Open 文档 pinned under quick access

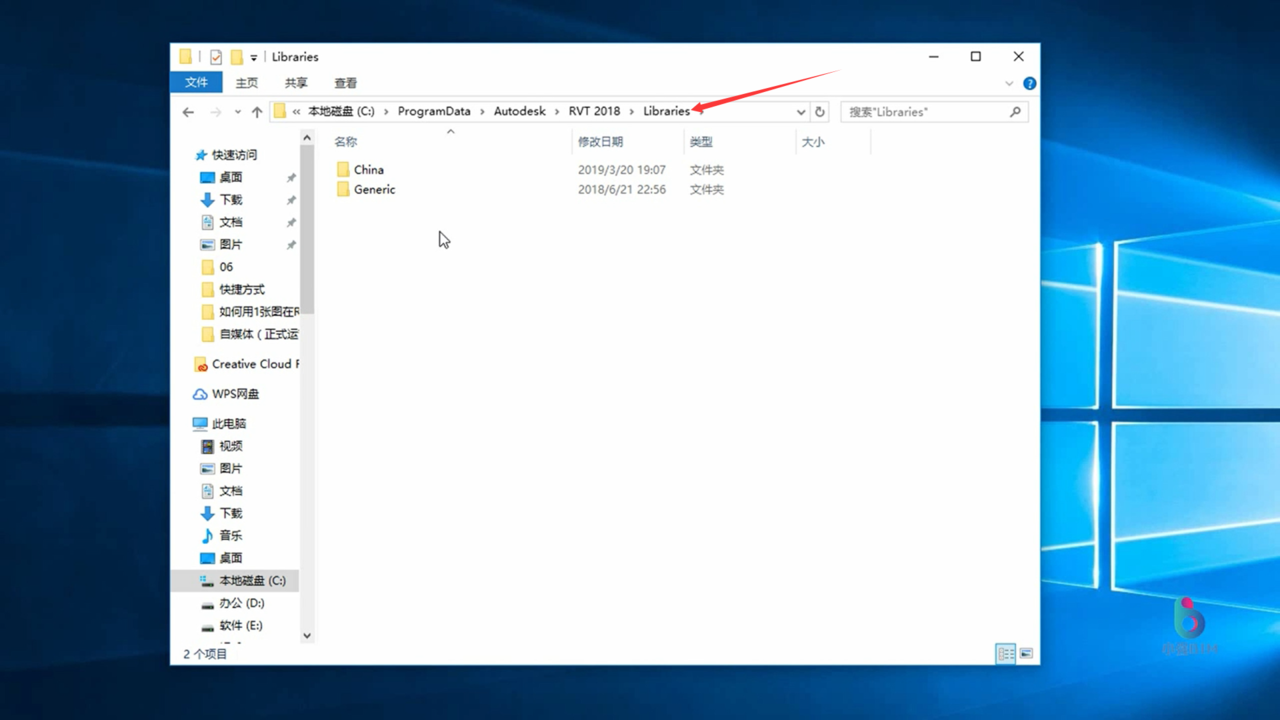coord(230,222)
